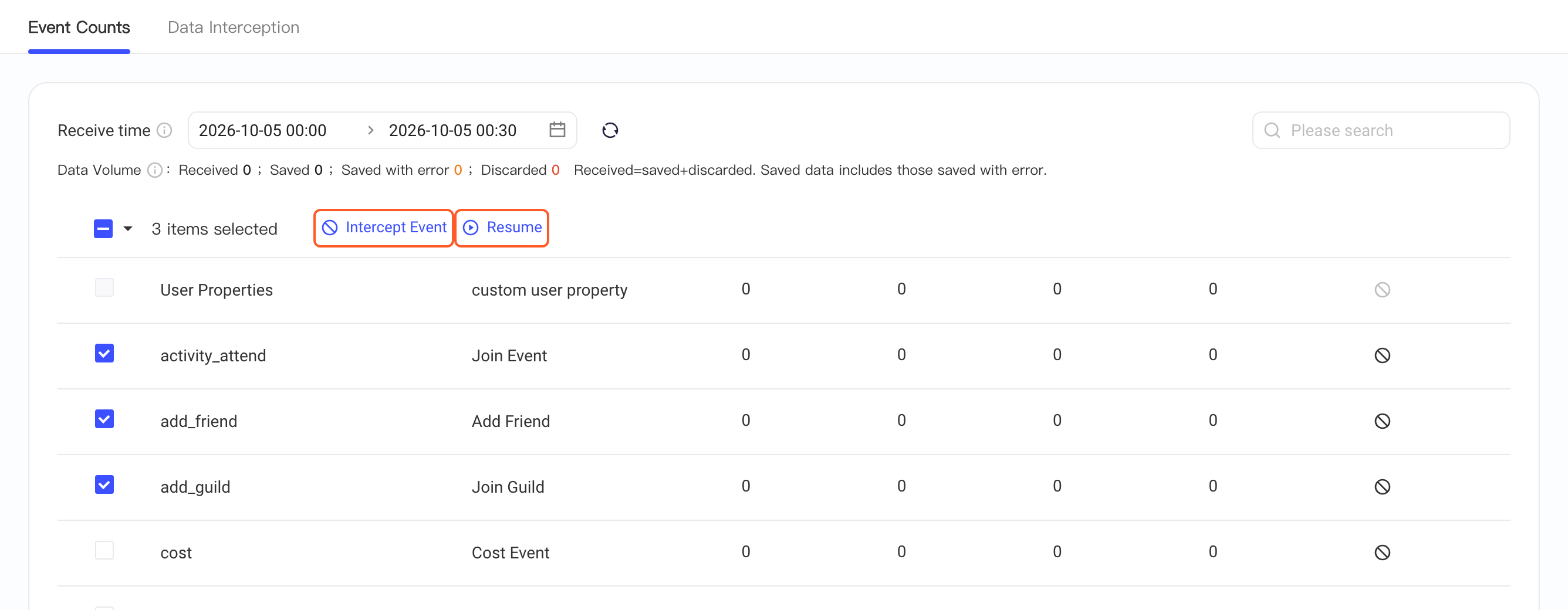Click the 3 items selected label

point(214,229)
